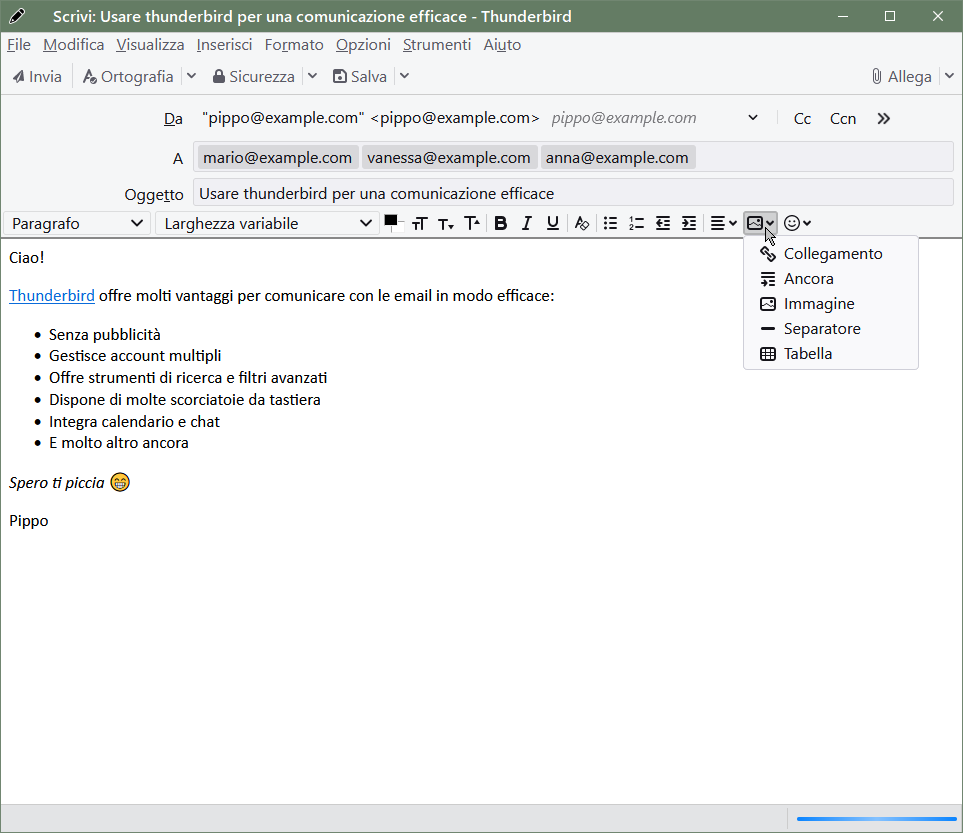Toggle underline formatting
This screenshot has width=963, height=833.
(553, 224)
